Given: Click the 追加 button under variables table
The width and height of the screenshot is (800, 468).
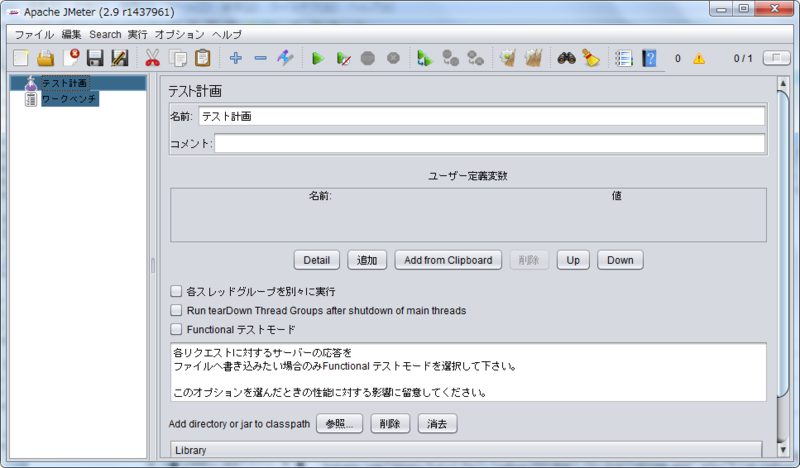Looking at the screenshot, I should click(x=367, y=260).
